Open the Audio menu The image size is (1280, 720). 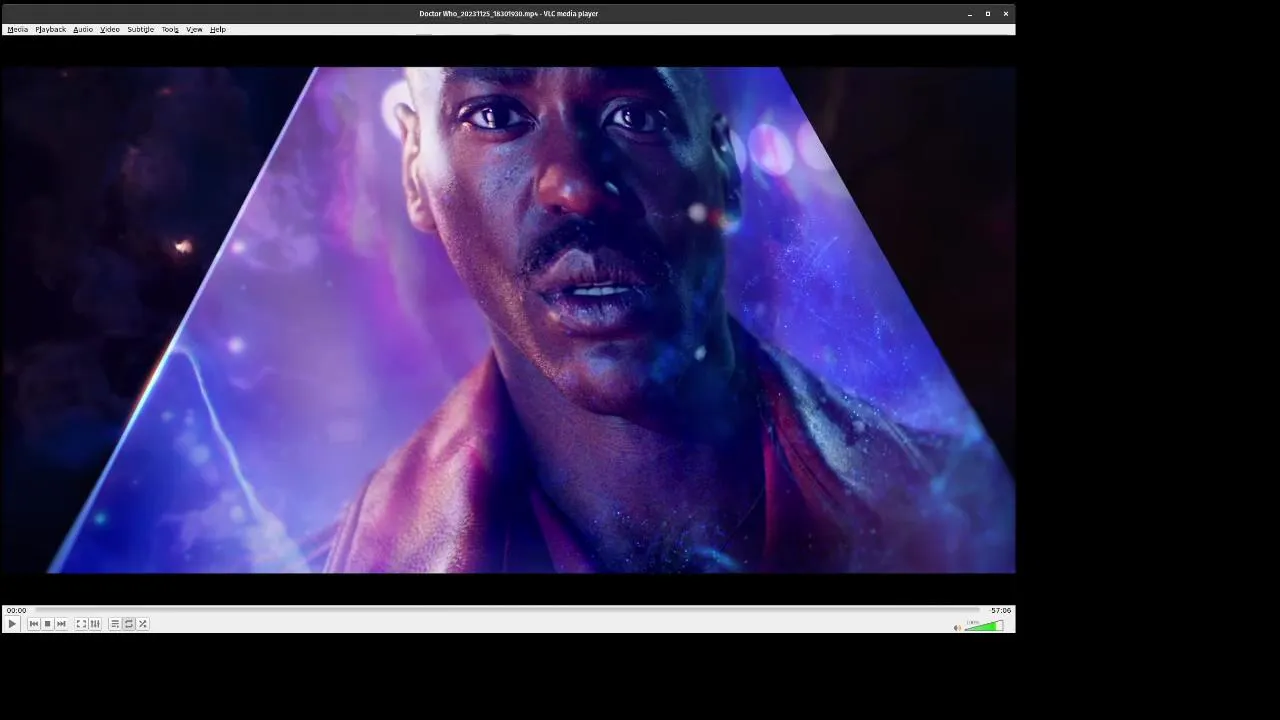click(x=83, y=29)
